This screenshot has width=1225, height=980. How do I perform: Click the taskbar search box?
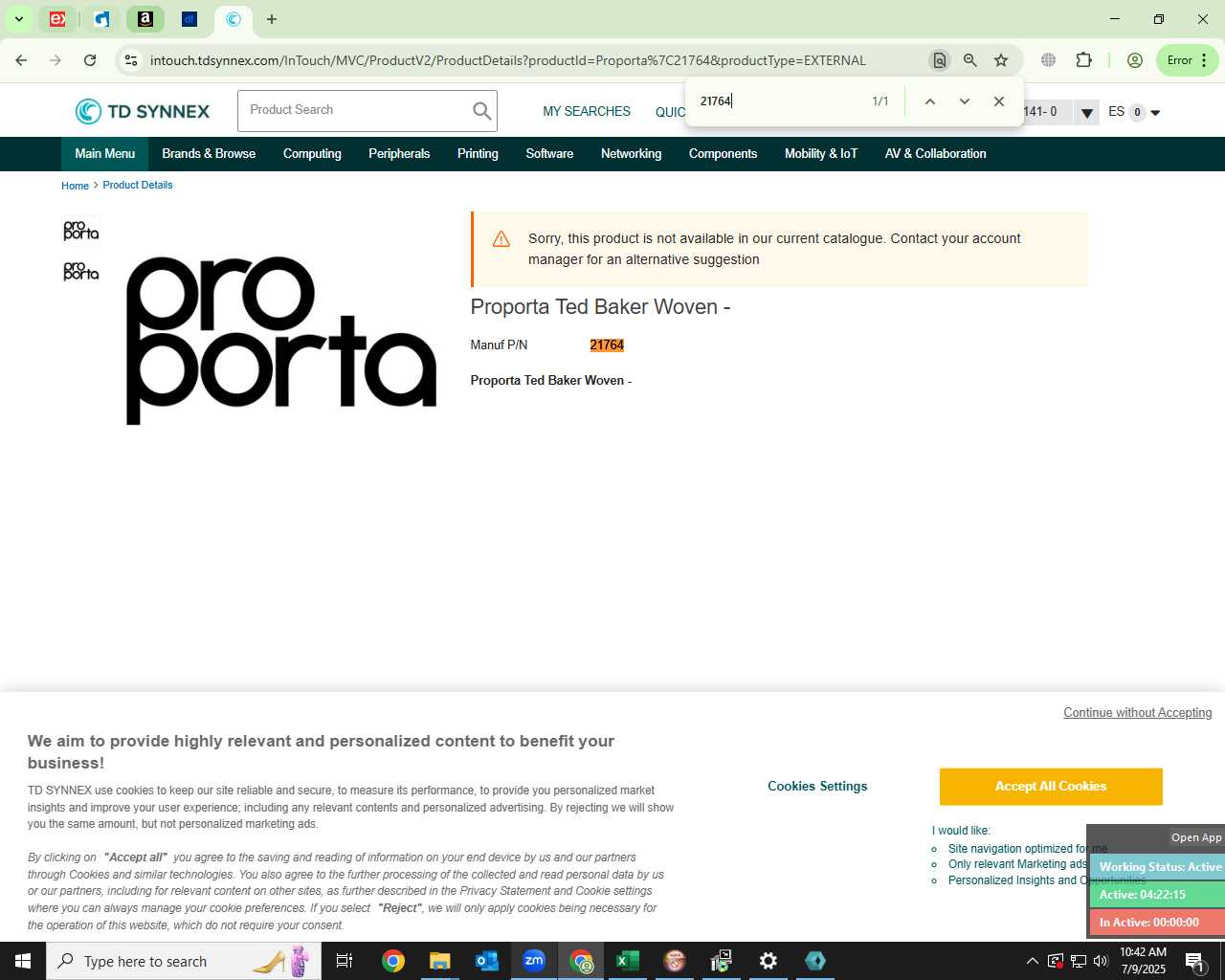tap(184, 961)
